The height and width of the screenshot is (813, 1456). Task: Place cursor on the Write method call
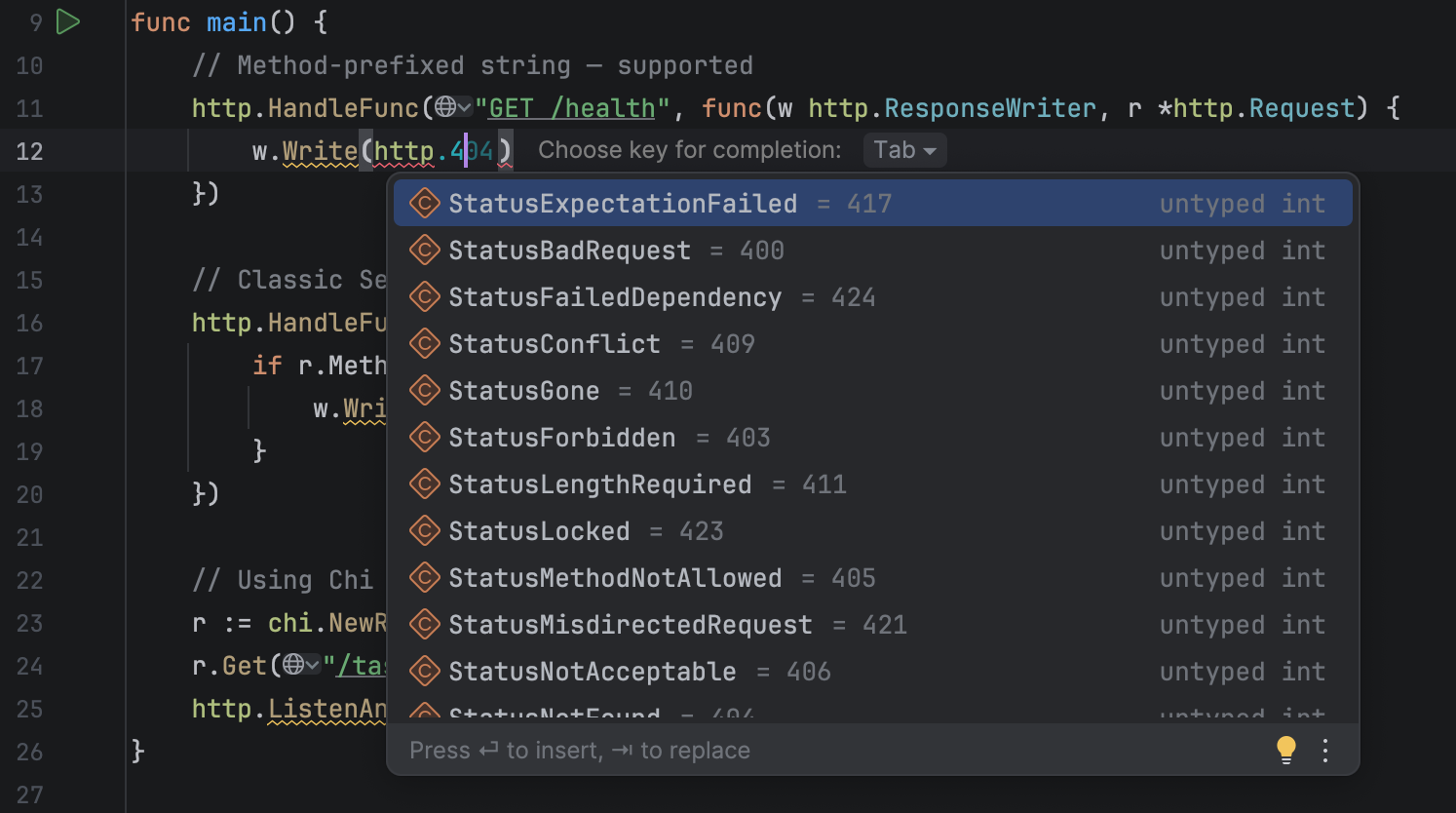pyautogui.click(x=320, y=151)
